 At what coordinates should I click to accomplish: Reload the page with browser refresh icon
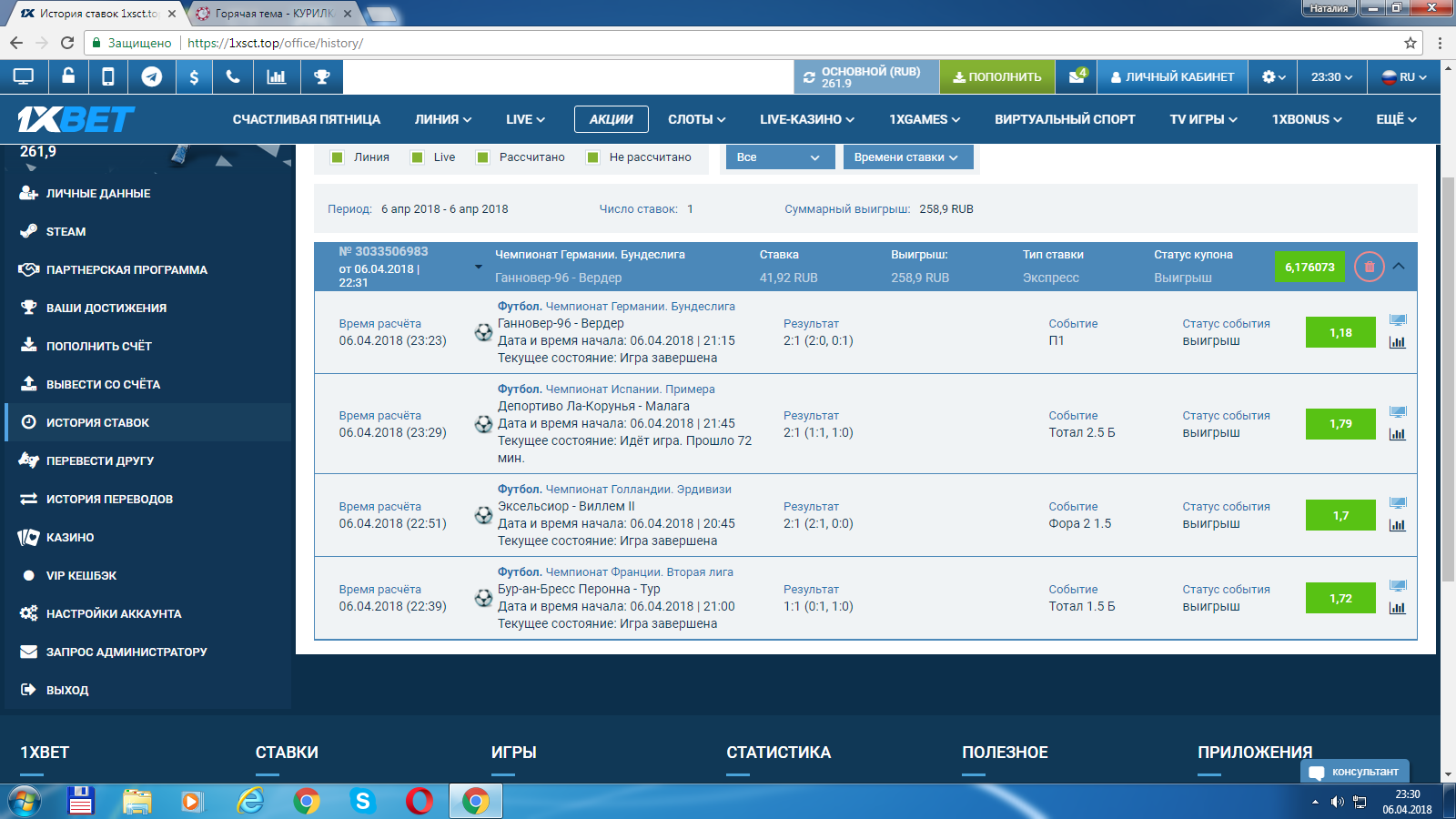click(67, 43)
